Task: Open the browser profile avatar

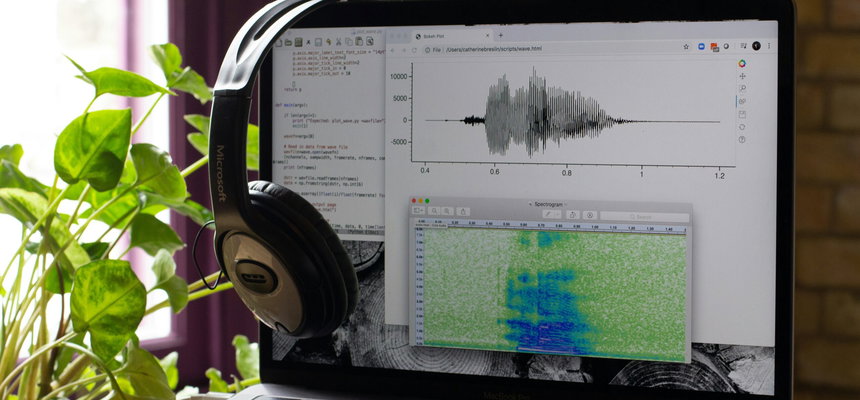Action: click(756, 46)
